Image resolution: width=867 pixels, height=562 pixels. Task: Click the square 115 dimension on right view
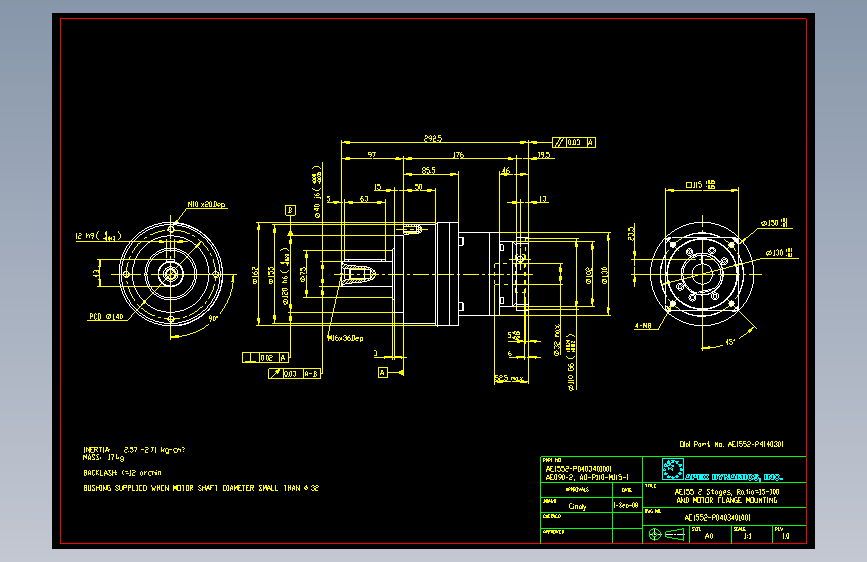pyautogui.click(x=701, y=184)
